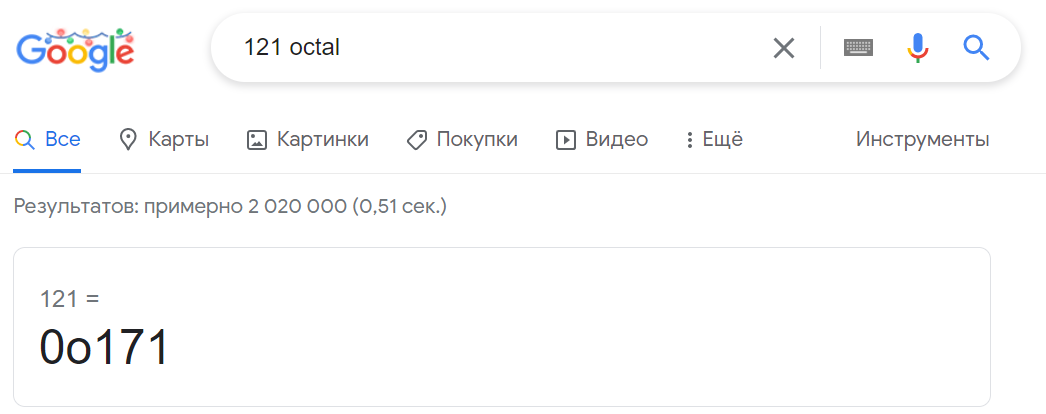This screenshot has height=414, width=1046.
Task: Select the Все results tab
Action: [63, 140]
